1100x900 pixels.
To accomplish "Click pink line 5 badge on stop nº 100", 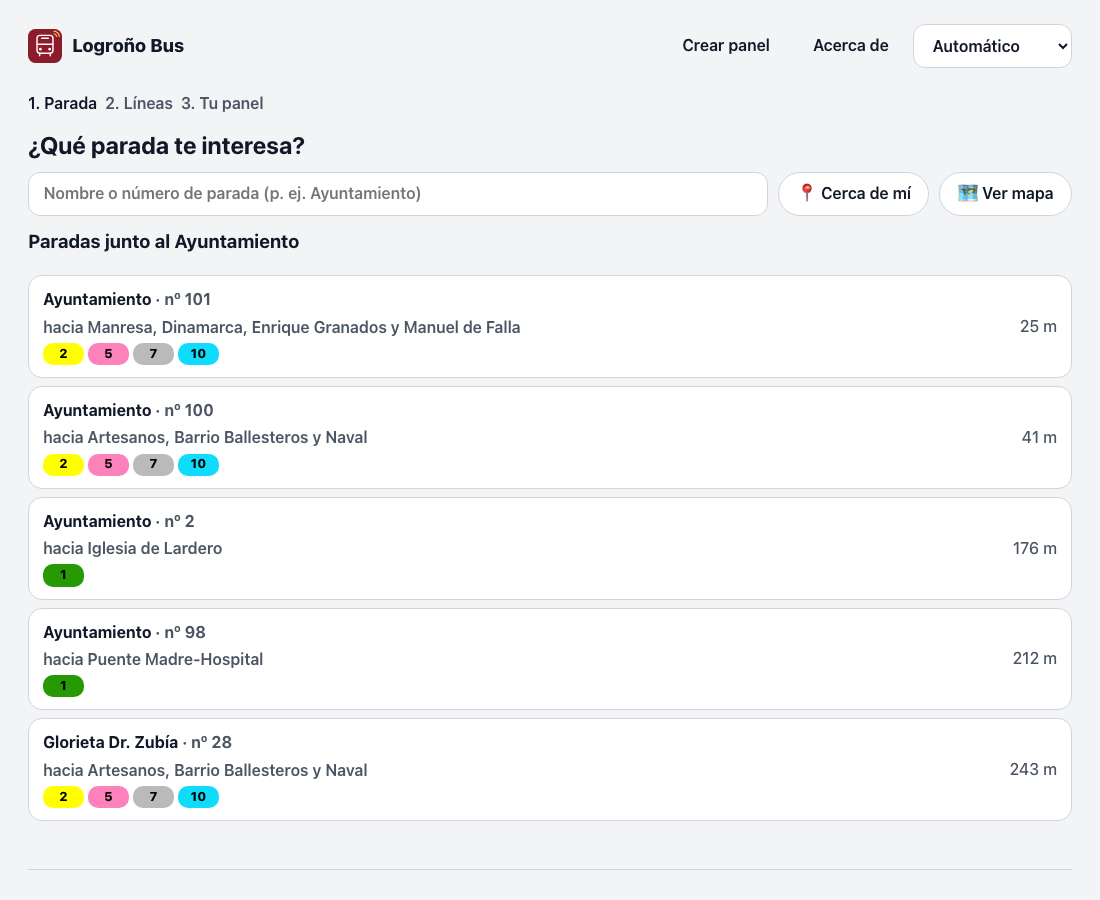I will click(108, 464).
